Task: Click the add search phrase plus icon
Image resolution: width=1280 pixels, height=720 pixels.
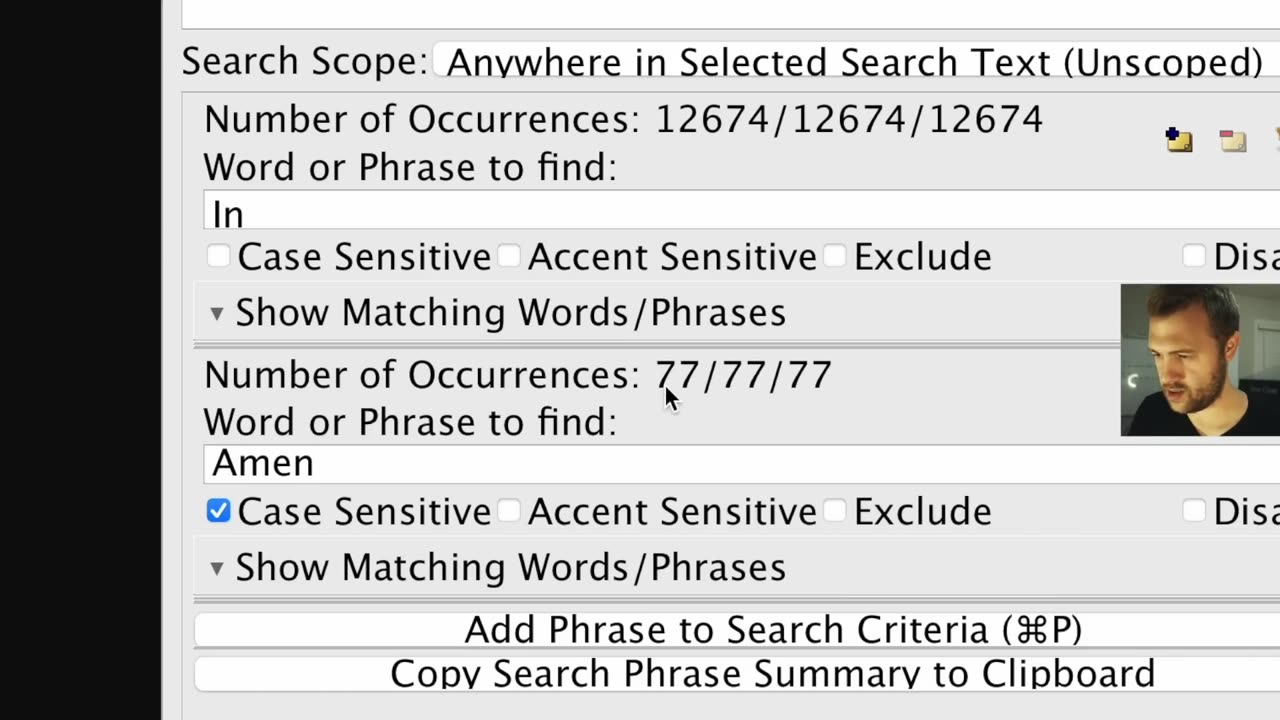Action: click(1179, 140)
